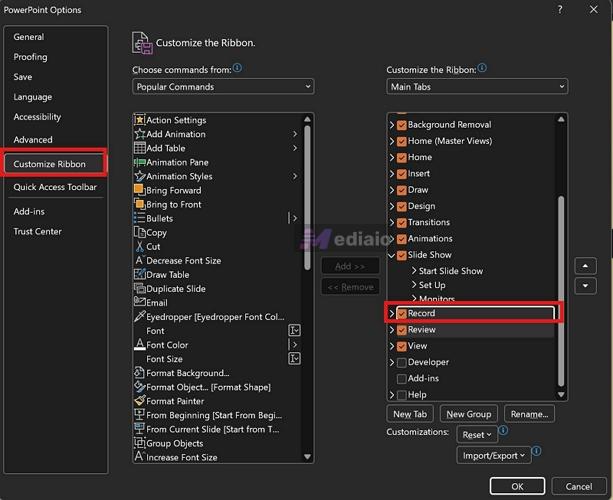
Task: Open the Main Tabs dropdown
Action: click(x=477, y=86)
